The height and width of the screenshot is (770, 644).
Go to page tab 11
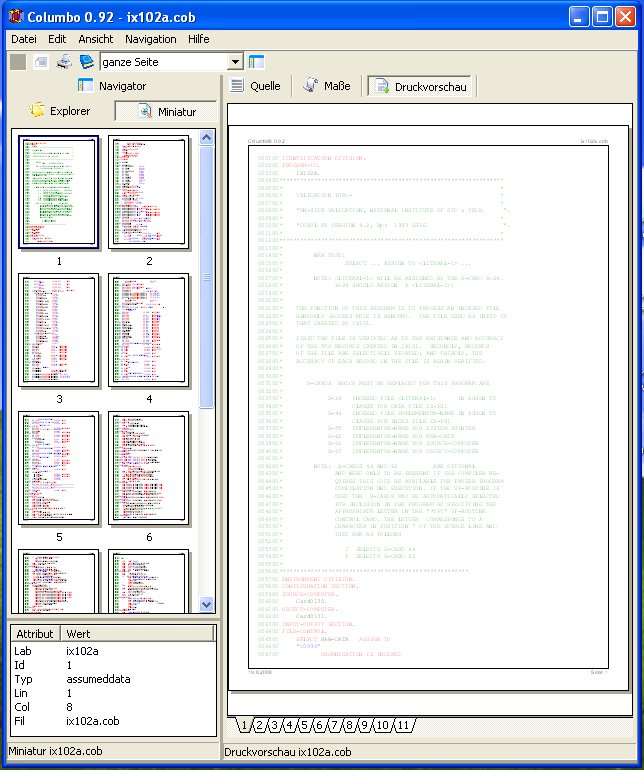coord(403,725)
